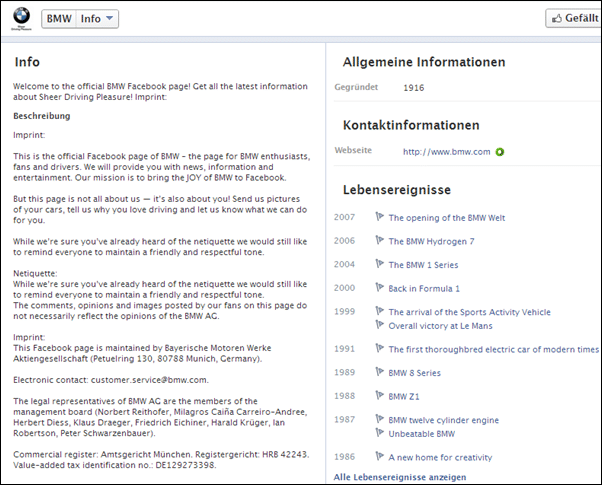602x485 pixels.
Task: Click Alle Lebensereignisse anzeigen link
Action: click(x=400, y=477)
